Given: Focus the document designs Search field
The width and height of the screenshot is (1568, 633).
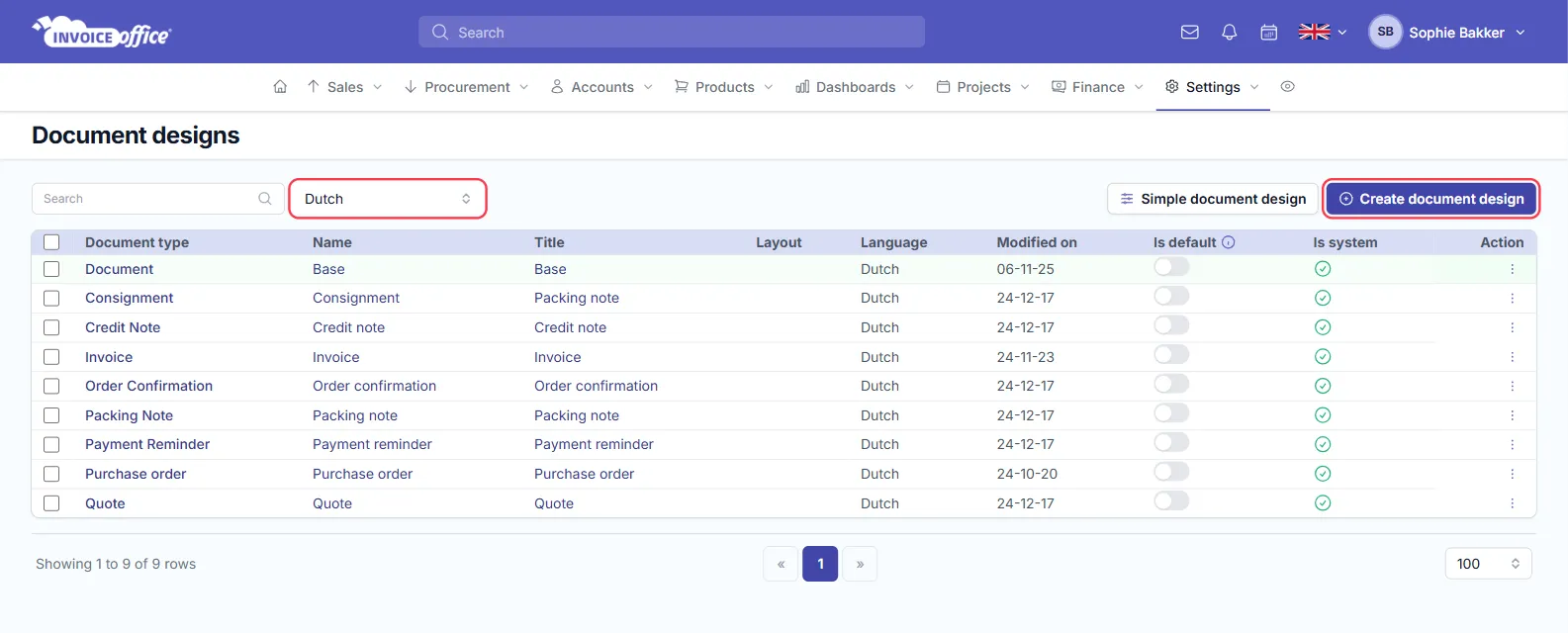Looking at the screenshot, I should point(158,199).
